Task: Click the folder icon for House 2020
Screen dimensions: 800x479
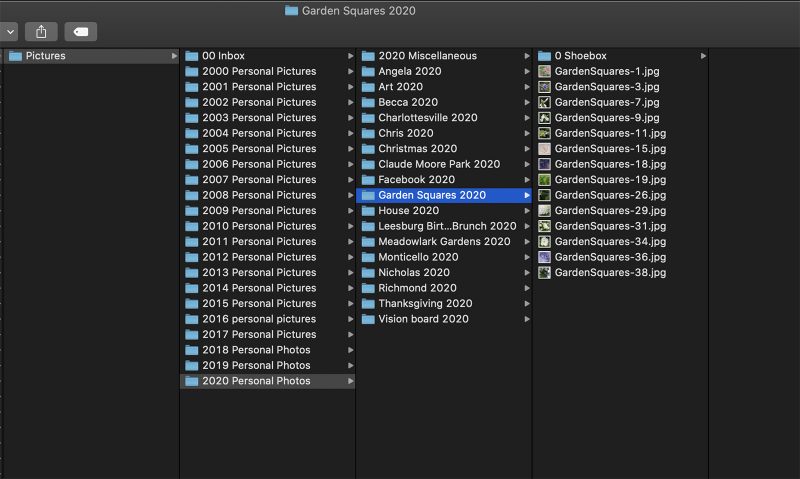Action: point(368,211)
